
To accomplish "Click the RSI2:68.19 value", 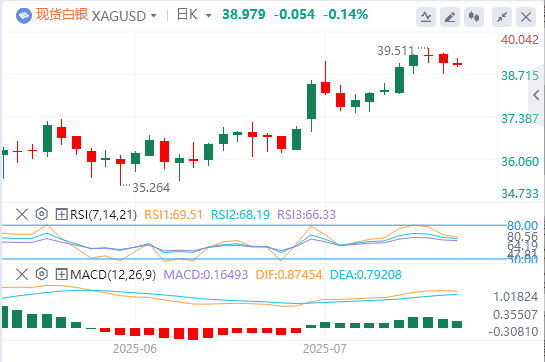I will [241, 215].
